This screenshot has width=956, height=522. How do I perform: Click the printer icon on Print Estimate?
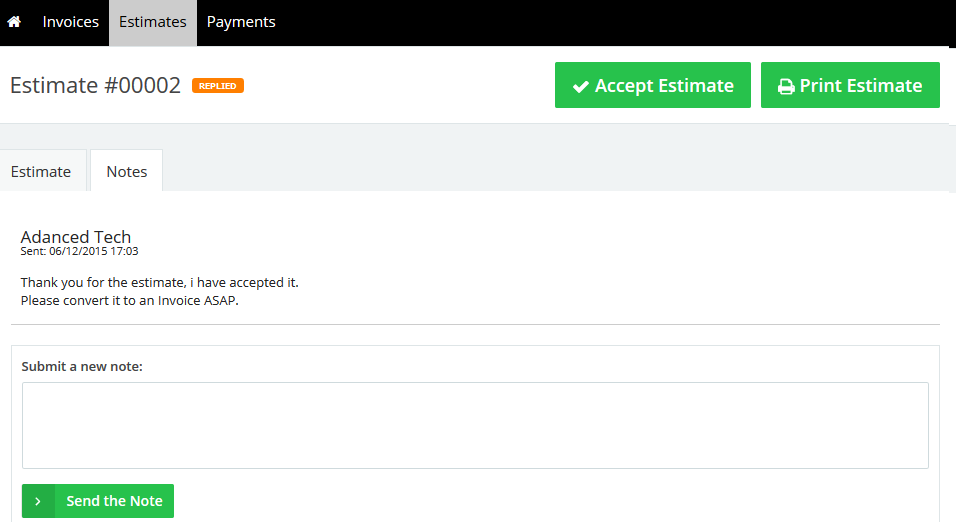tap(786, 87)
